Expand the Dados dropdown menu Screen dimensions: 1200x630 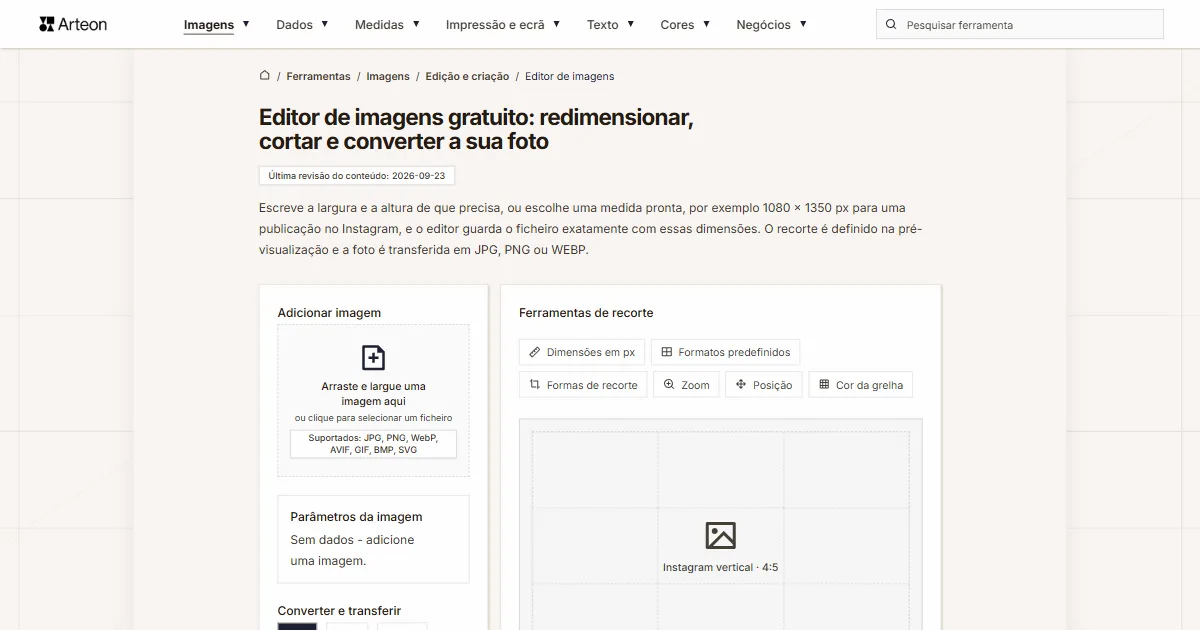coord(302,25)
